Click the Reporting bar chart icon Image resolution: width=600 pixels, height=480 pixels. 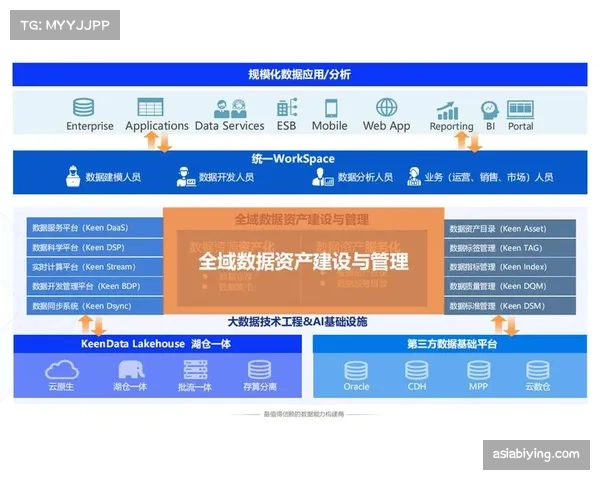pos(448,111)
